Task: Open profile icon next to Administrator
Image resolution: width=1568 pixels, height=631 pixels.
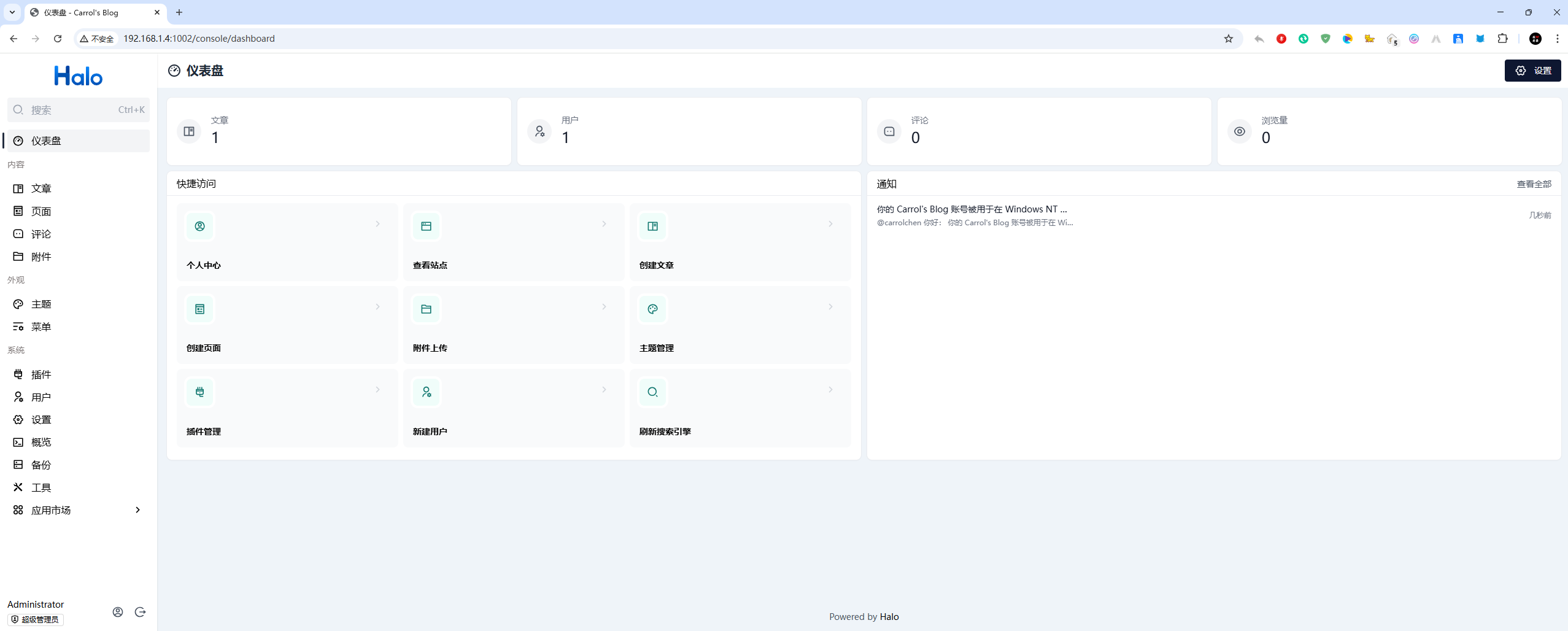Action: click(118, 612)
